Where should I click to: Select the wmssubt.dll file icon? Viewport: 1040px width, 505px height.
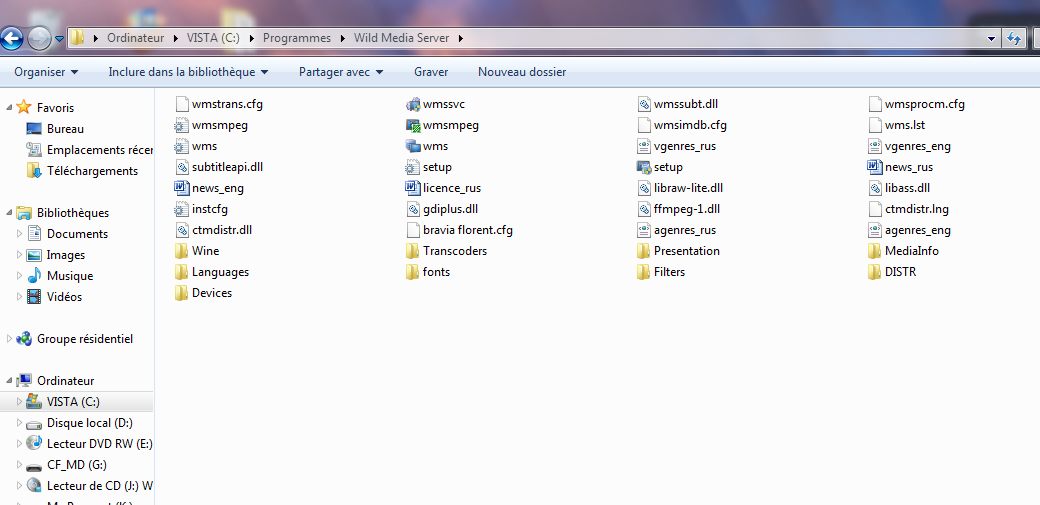coord(644,104)
